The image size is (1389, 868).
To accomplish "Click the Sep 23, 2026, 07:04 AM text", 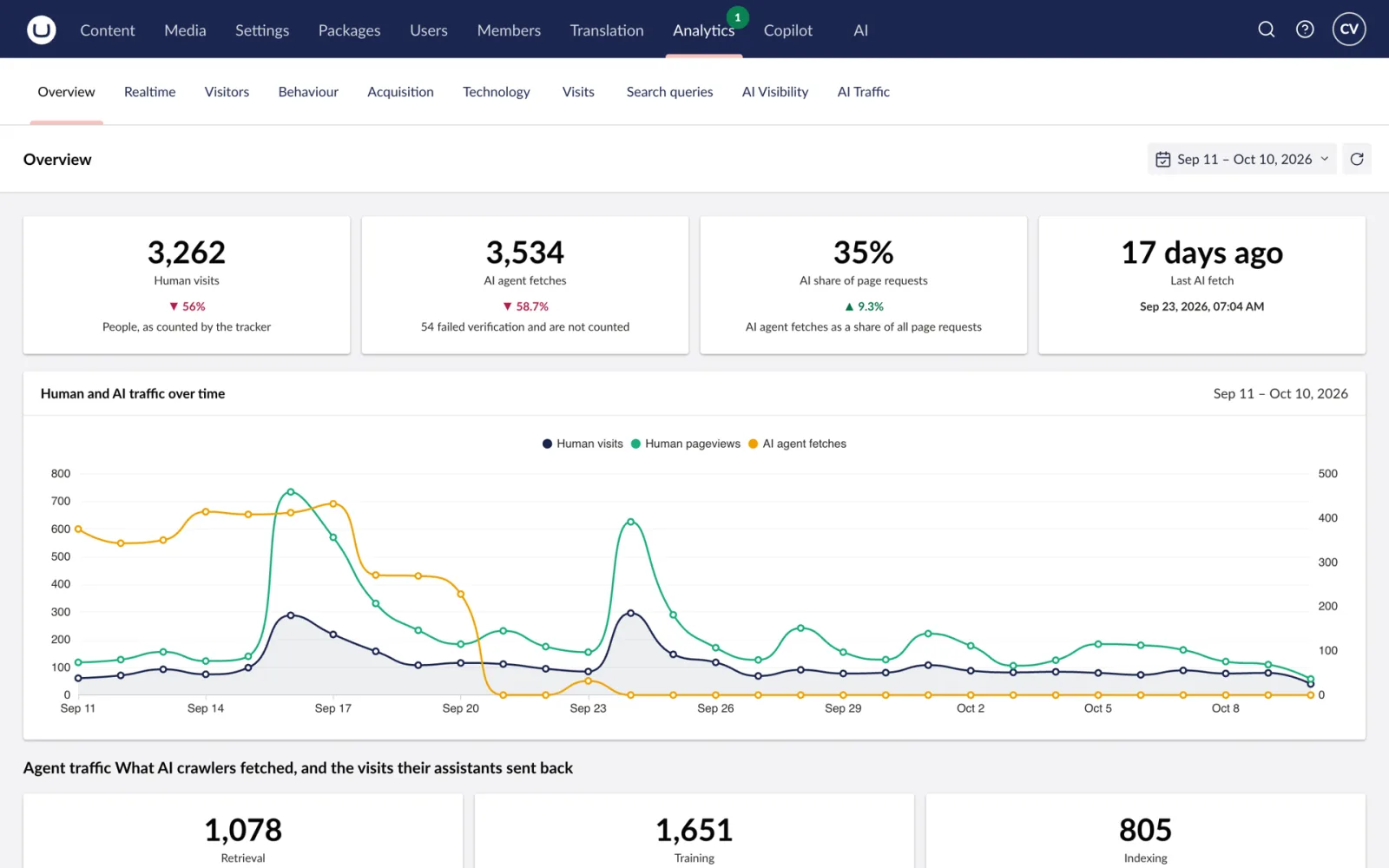I will coord(1202,306).
